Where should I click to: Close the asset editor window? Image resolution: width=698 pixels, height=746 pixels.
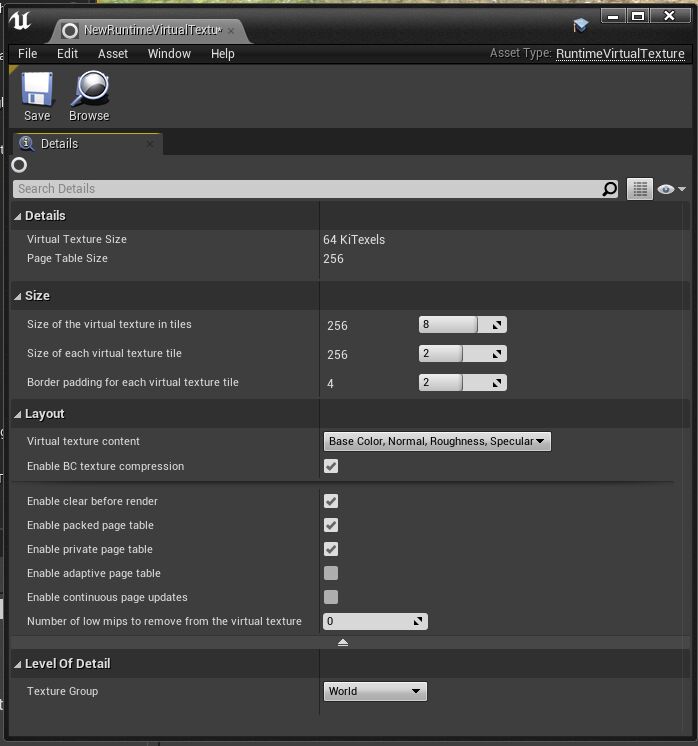pyautogui.click(x=669, y=16)
